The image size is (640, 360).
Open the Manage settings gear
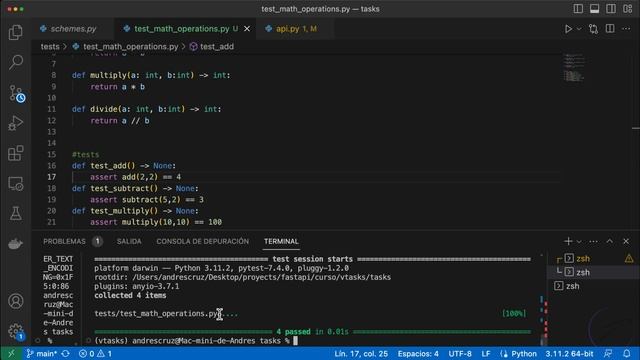16,331
